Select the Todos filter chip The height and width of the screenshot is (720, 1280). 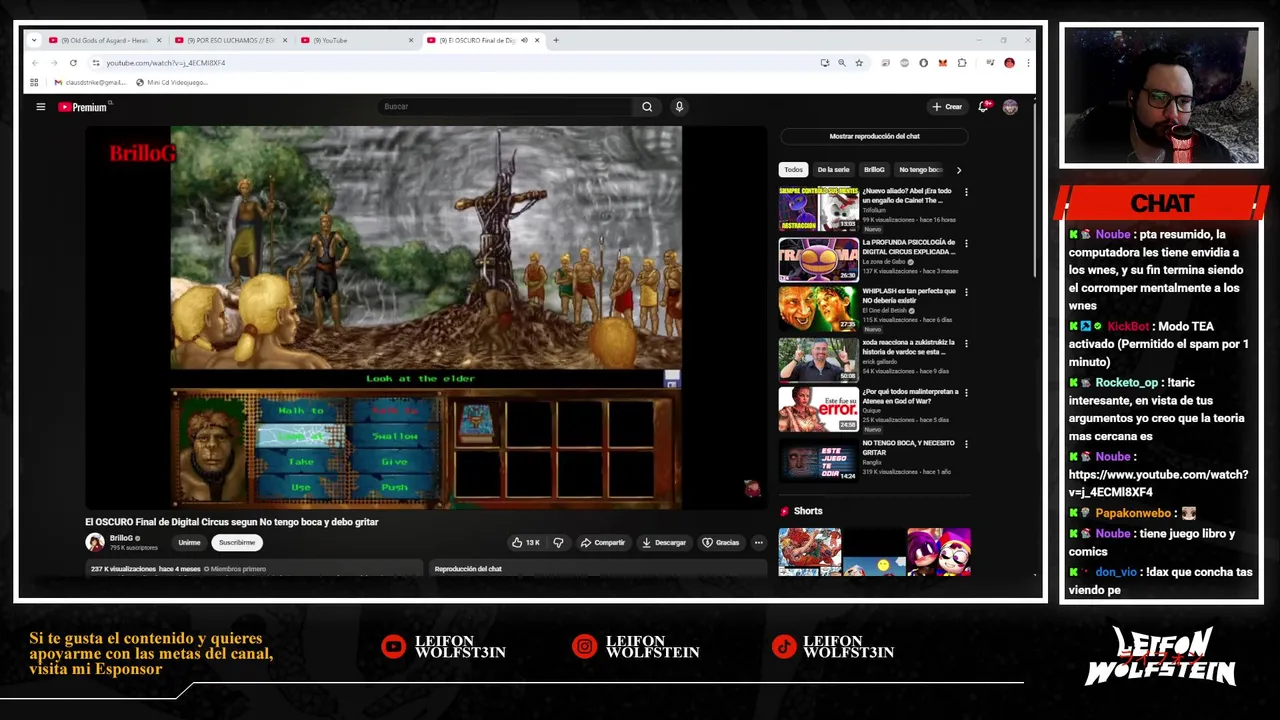coord(793,170)
